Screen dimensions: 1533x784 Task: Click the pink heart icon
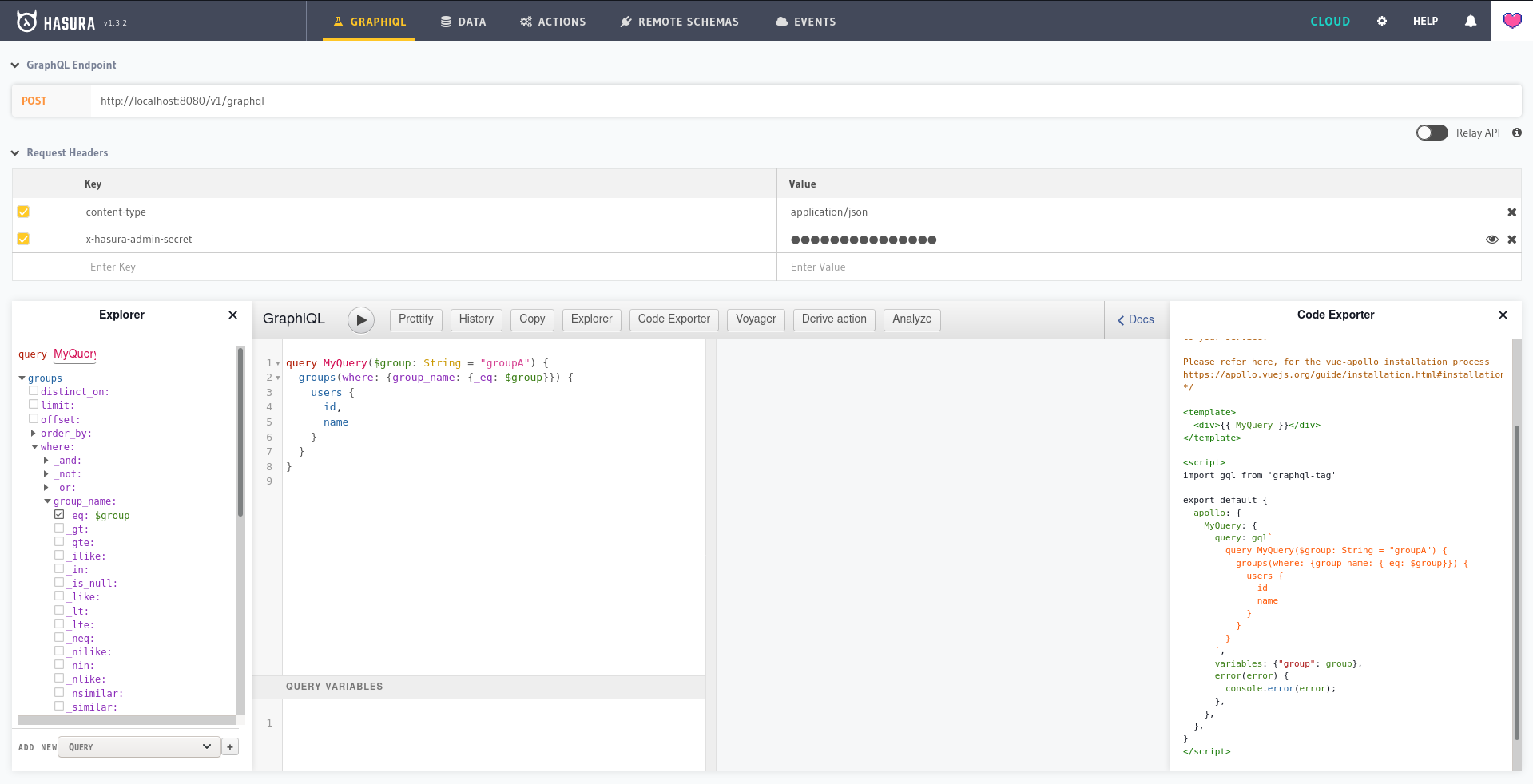[x=1512, y=21]
